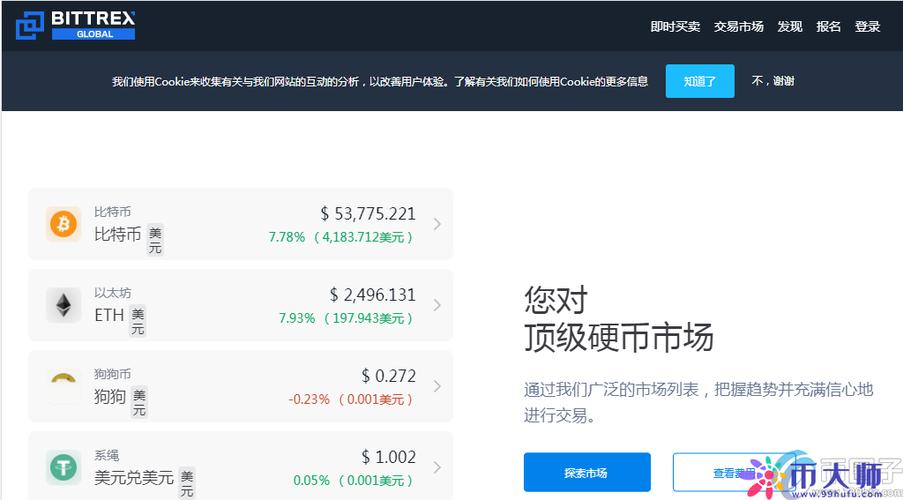Screen dimensions: 903x500
Task: Click the Tether T icon
Action: pos(63,467)
